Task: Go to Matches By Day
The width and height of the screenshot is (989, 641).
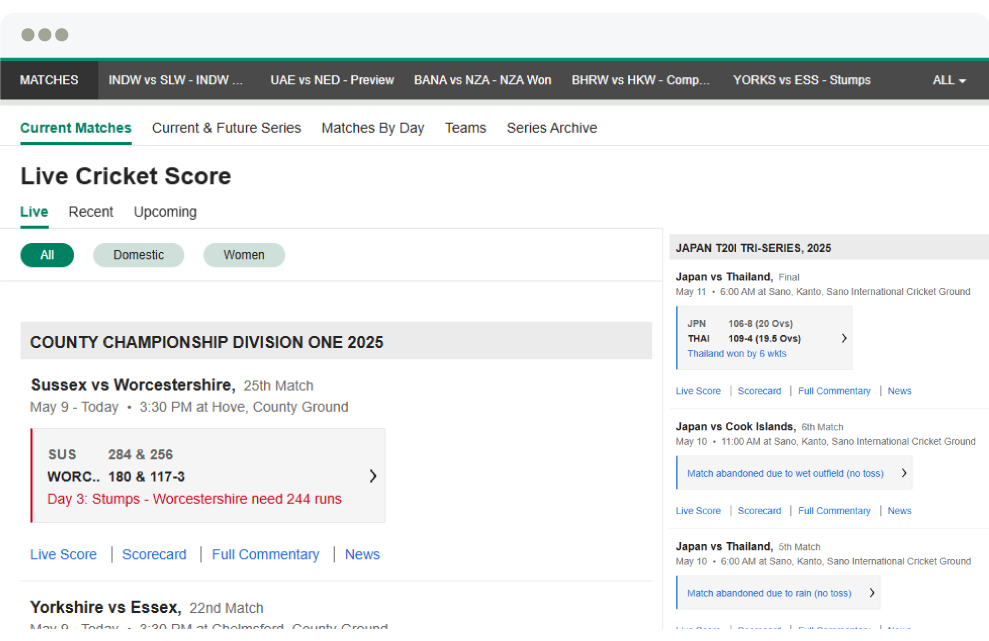Action: pyautogui.click(x=372, y=128)
